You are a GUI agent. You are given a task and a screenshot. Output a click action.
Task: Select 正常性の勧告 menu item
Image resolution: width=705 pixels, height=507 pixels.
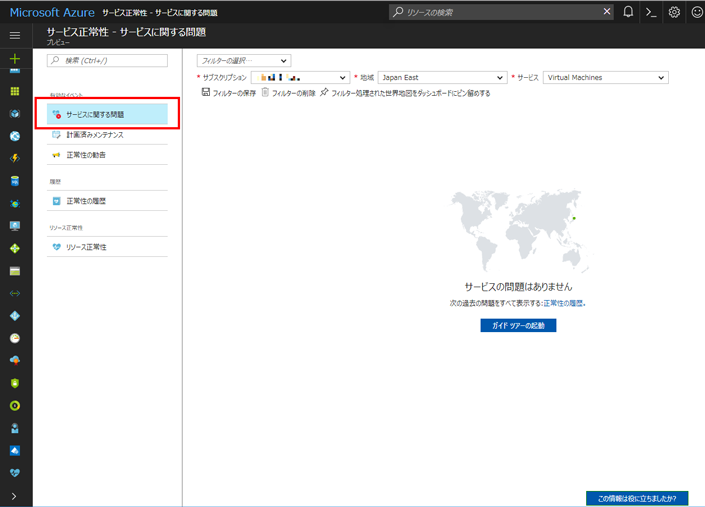pyautogui.click(x=107, y=155)
